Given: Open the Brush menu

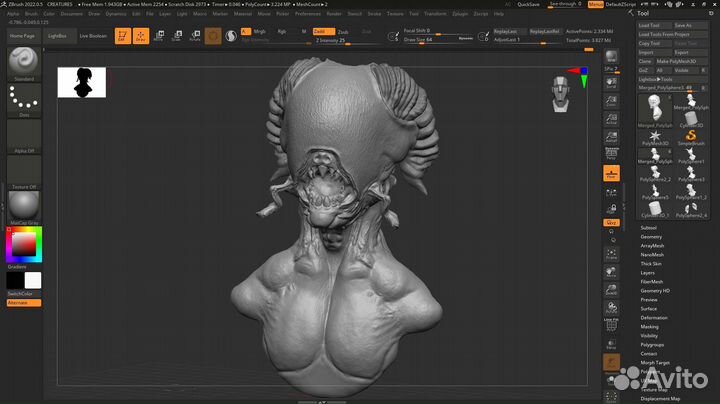Looking at the screenshot, I should (31, 14).
